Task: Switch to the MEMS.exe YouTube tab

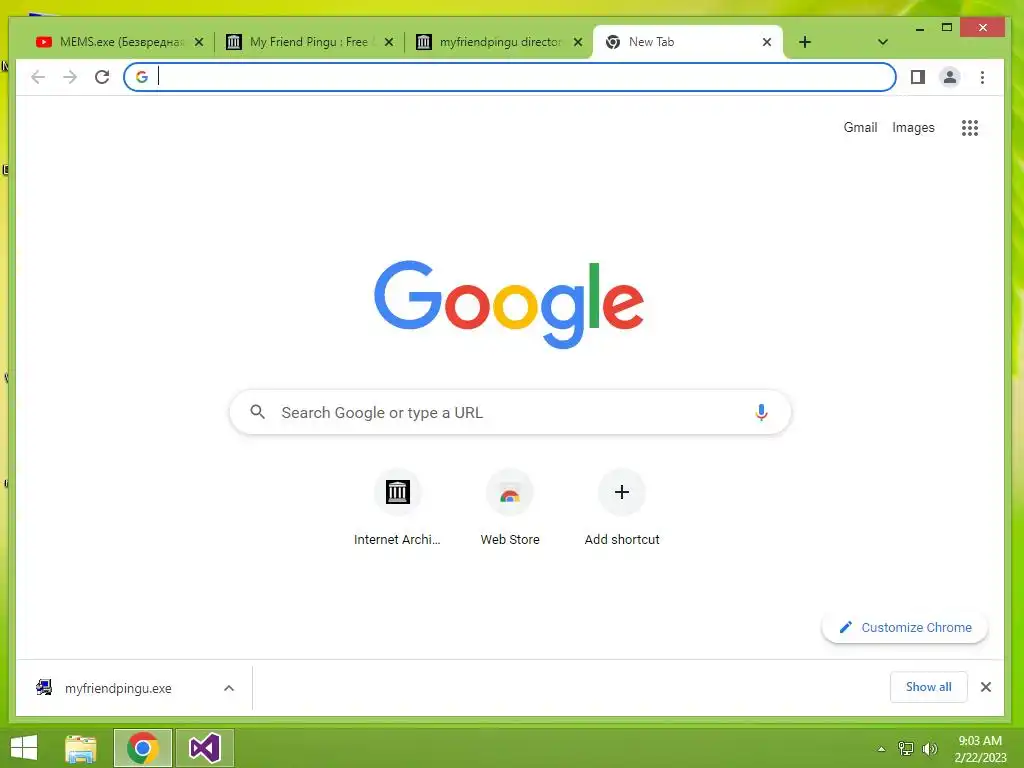Action: 118,42
